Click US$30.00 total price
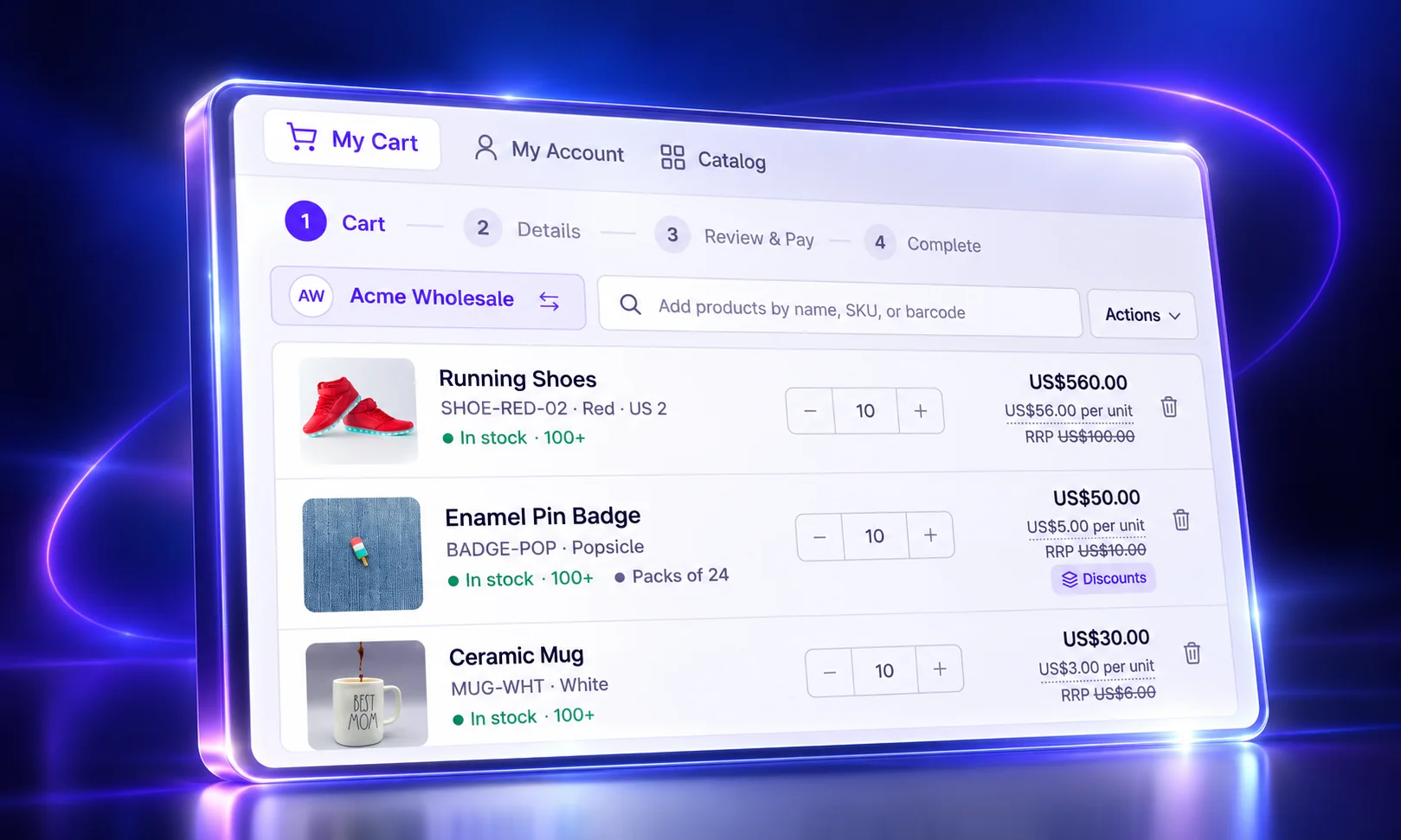This screenshot has height=840, width=1401. (x=1106, y=638)
